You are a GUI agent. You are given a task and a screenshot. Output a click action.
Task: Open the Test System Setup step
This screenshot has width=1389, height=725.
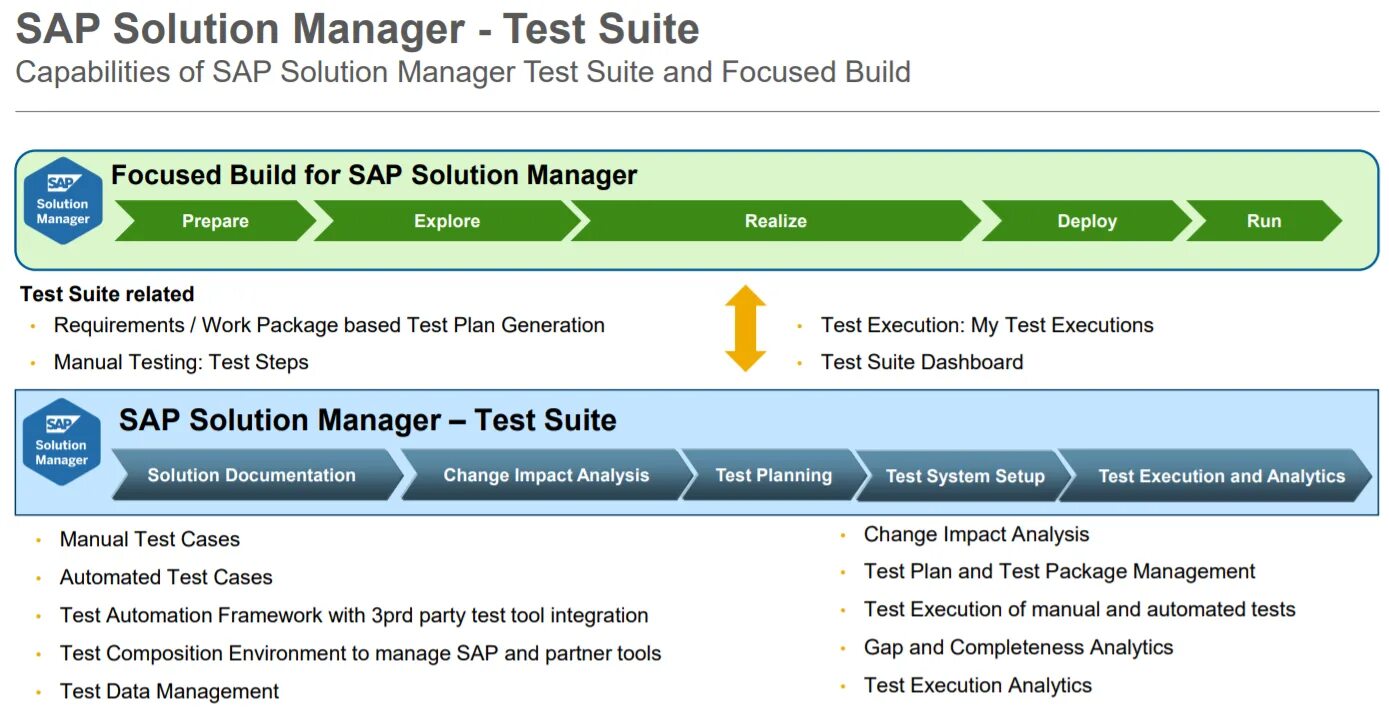(964, 476)
